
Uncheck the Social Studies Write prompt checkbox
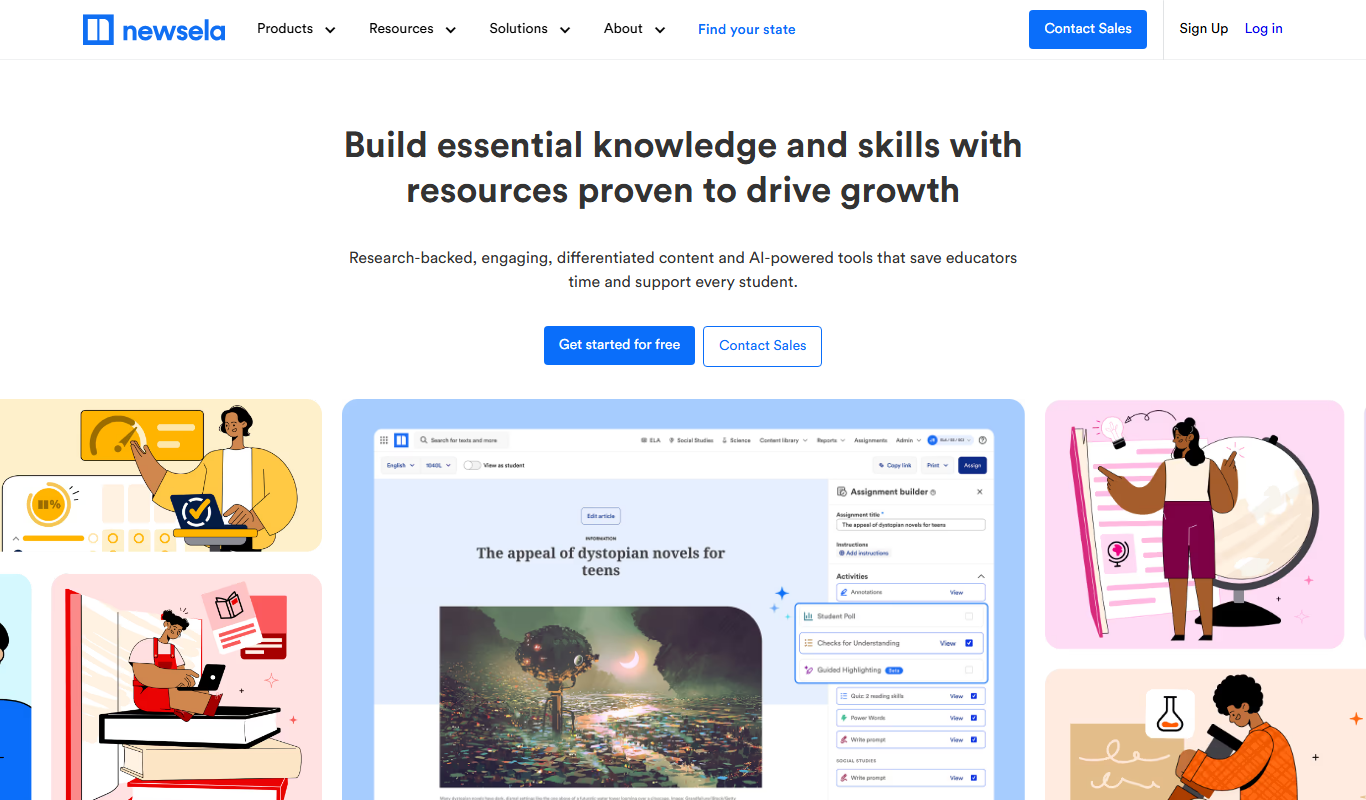(x=974, y=778)
